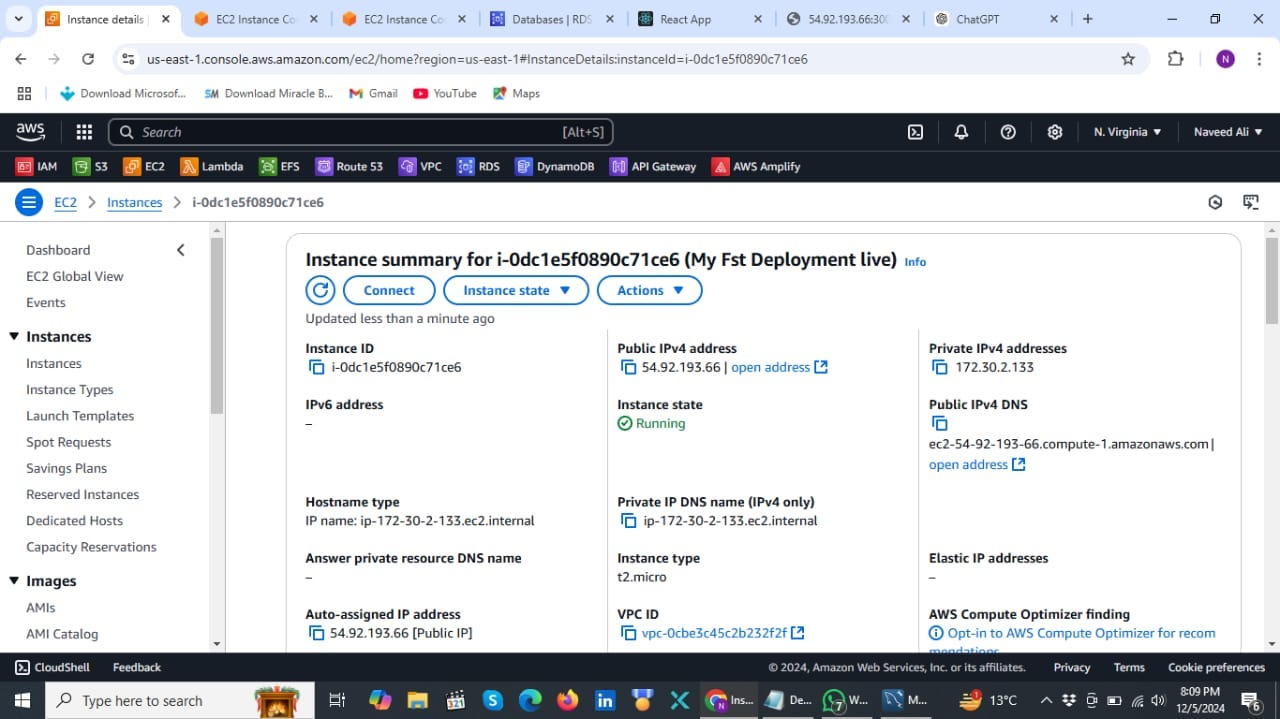Copy the Instance ID using its copy icon
Viewport: 1280px width, 719px height.
coord(317,367)
